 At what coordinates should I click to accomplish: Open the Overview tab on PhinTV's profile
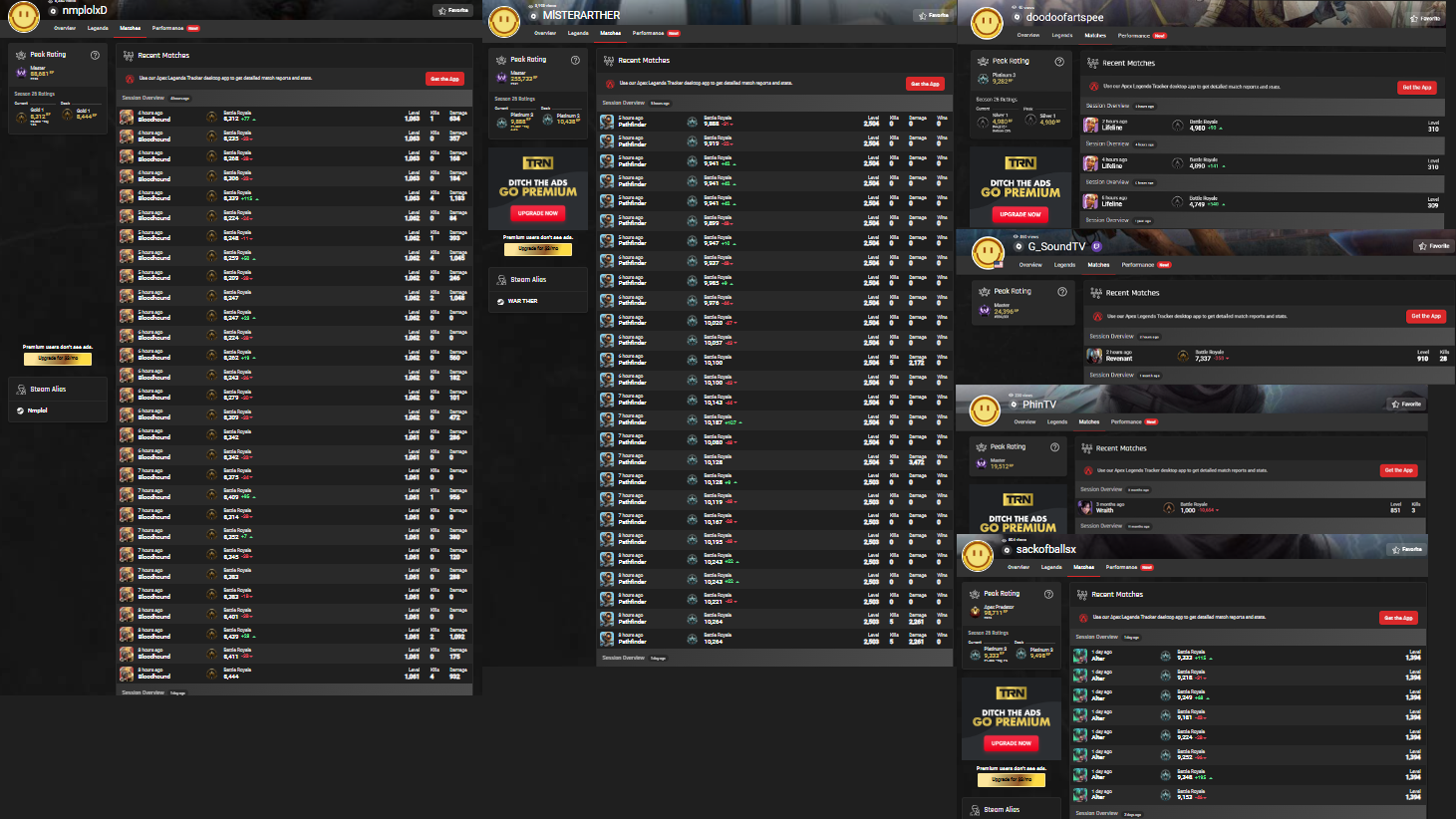[x=1024, y=421]
